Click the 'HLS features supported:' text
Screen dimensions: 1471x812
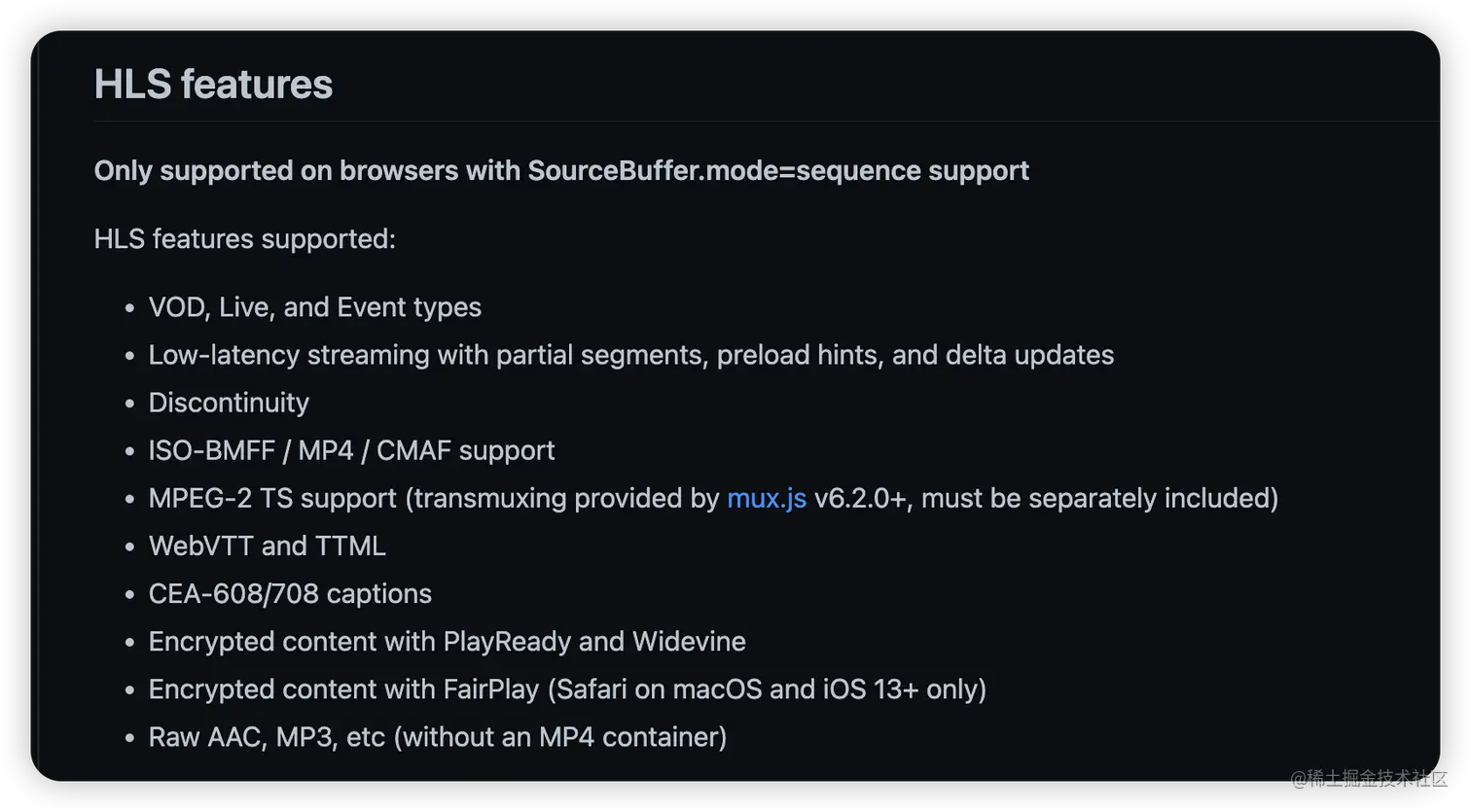click(244, 239)
